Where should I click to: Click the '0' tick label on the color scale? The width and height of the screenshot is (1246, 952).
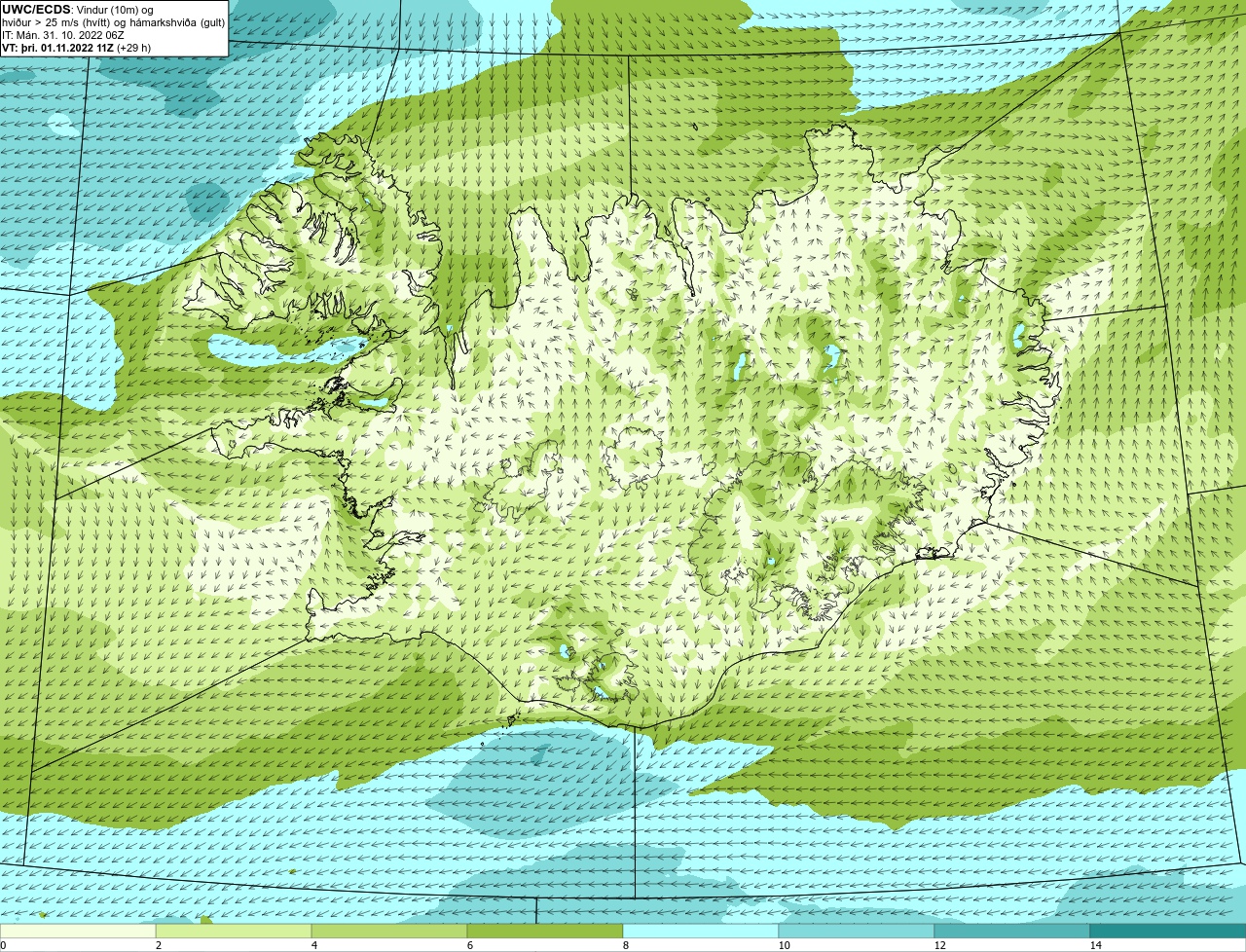click(x=3, y=945)
